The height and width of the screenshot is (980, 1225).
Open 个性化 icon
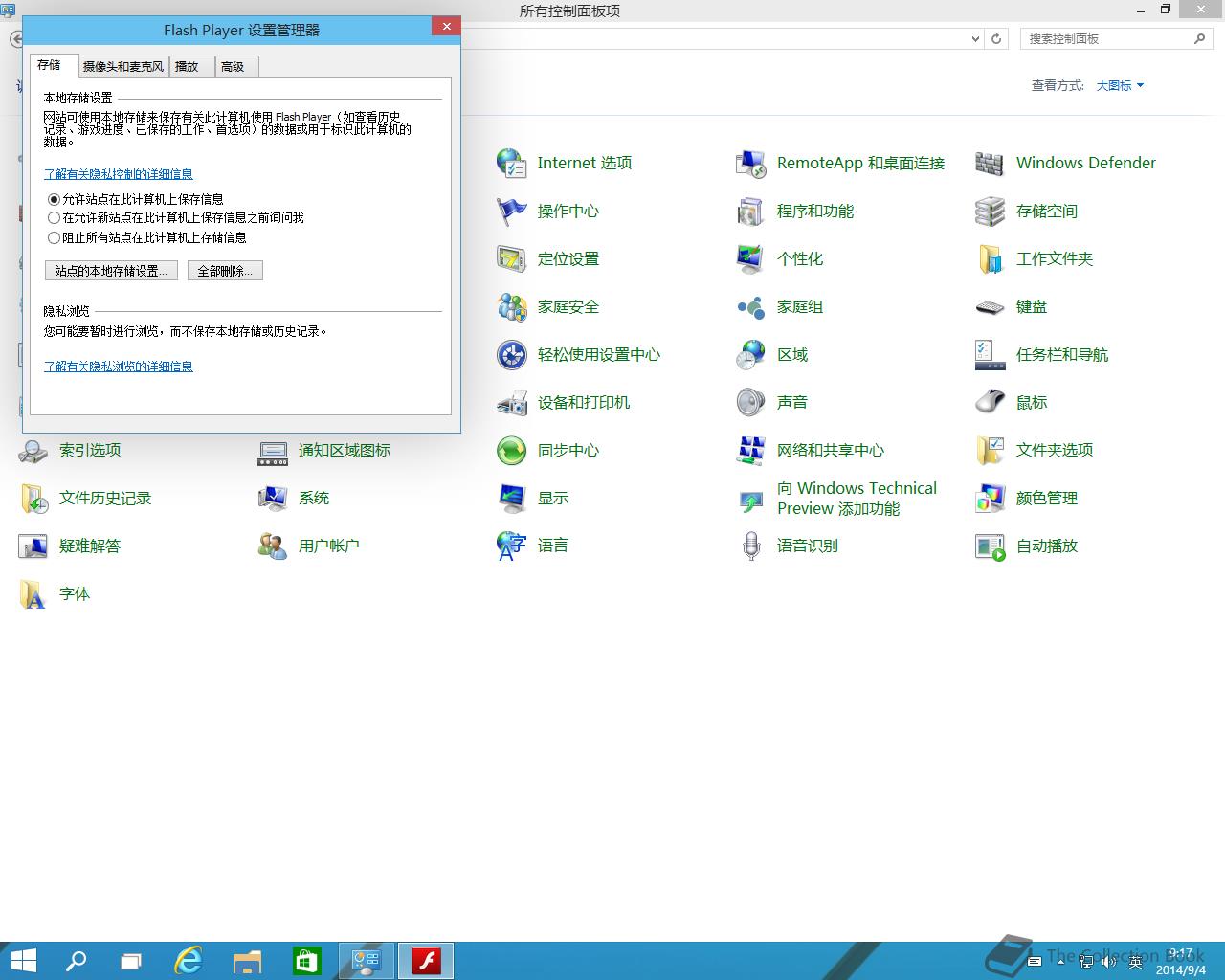click(751, 258)
